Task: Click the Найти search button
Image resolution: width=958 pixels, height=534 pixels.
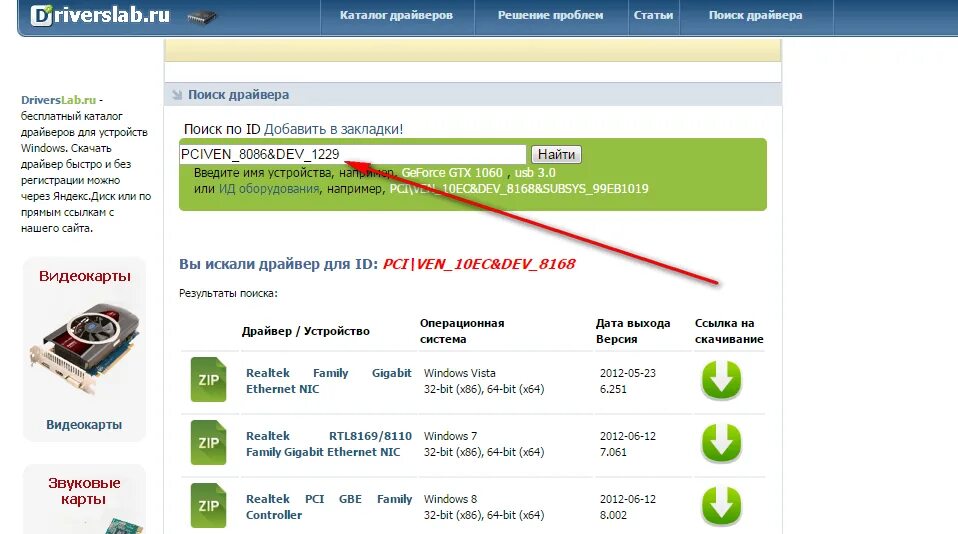Action: (556, 155)
